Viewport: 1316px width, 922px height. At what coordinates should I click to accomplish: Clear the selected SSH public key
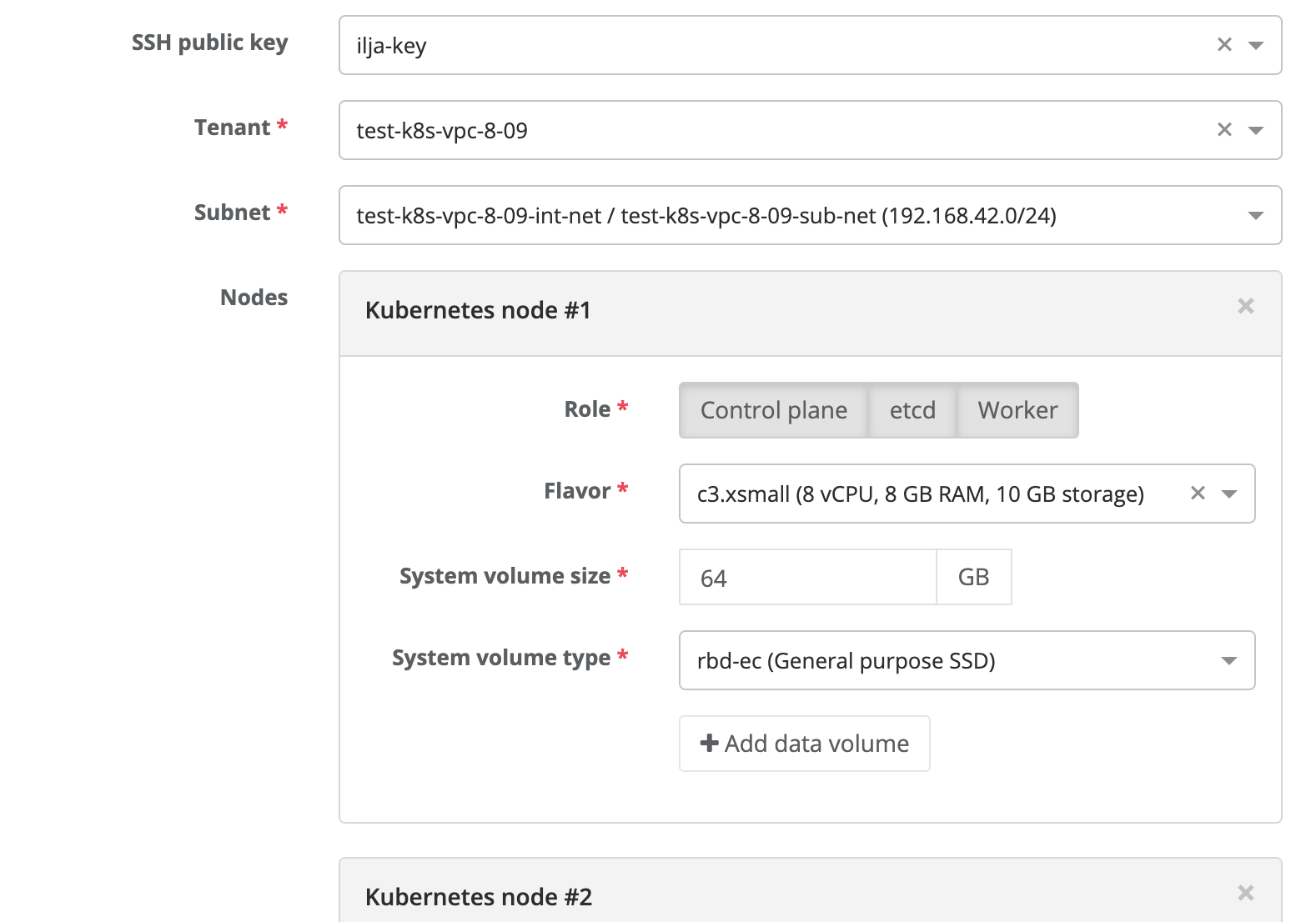[x=1224, y=45]
